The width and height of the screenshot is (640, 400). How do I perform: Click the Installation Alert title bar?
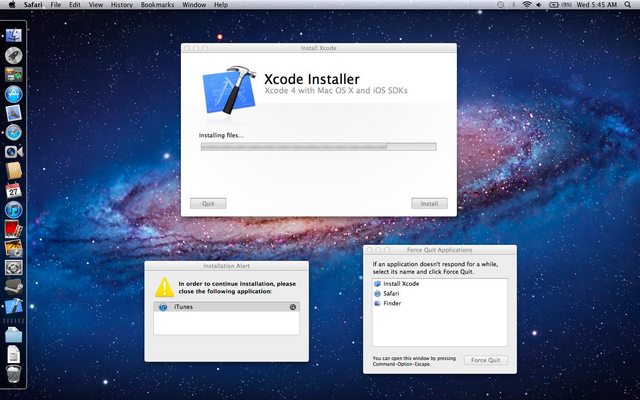coord(227,266)
